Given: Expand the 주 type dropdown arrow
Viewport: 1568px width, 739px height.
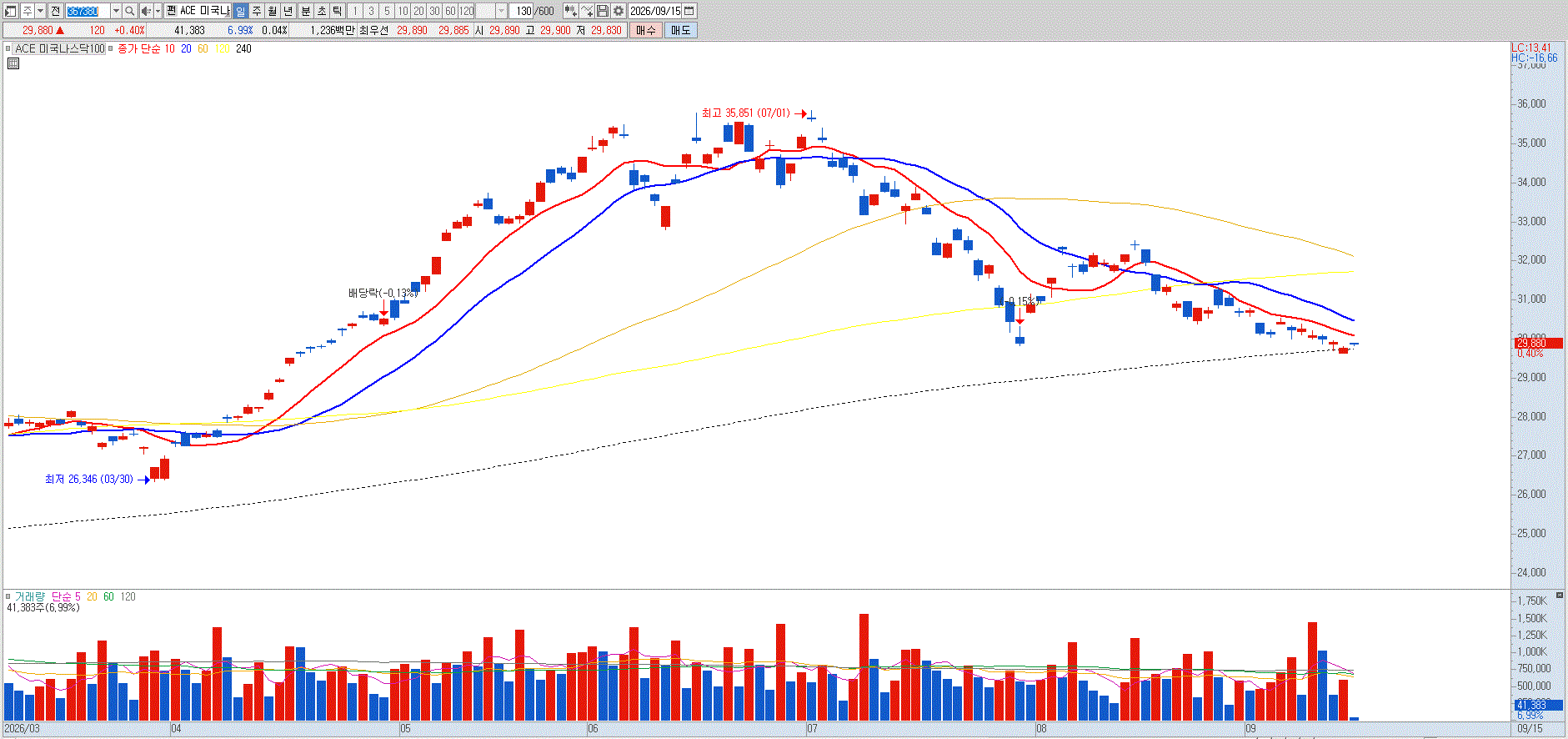Looking at the screenshot, I should pos(40,11).
